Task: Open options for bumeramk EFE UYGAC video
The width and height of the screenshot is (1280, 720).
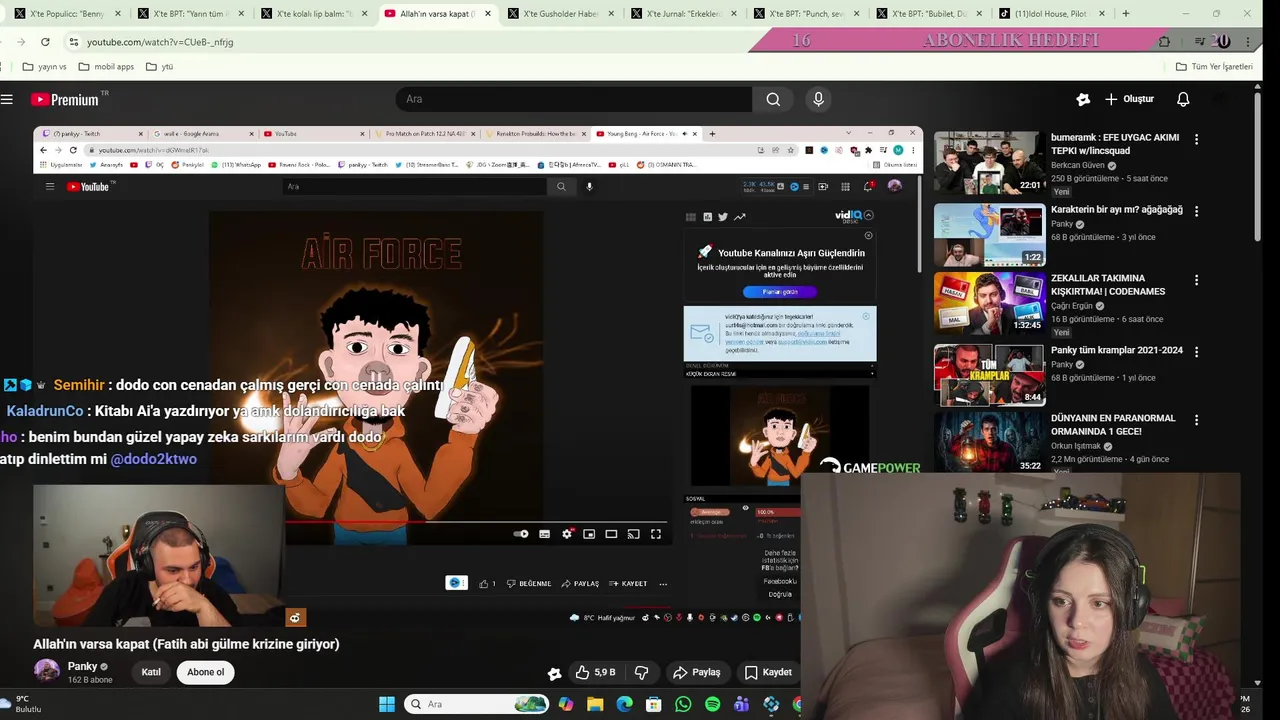Action: (x=1196, y=140)
